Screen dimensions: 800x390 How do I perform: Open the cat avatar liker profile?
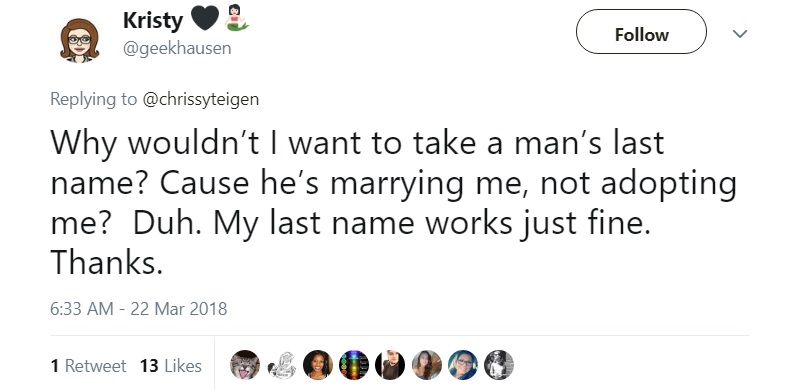[245, 365]
